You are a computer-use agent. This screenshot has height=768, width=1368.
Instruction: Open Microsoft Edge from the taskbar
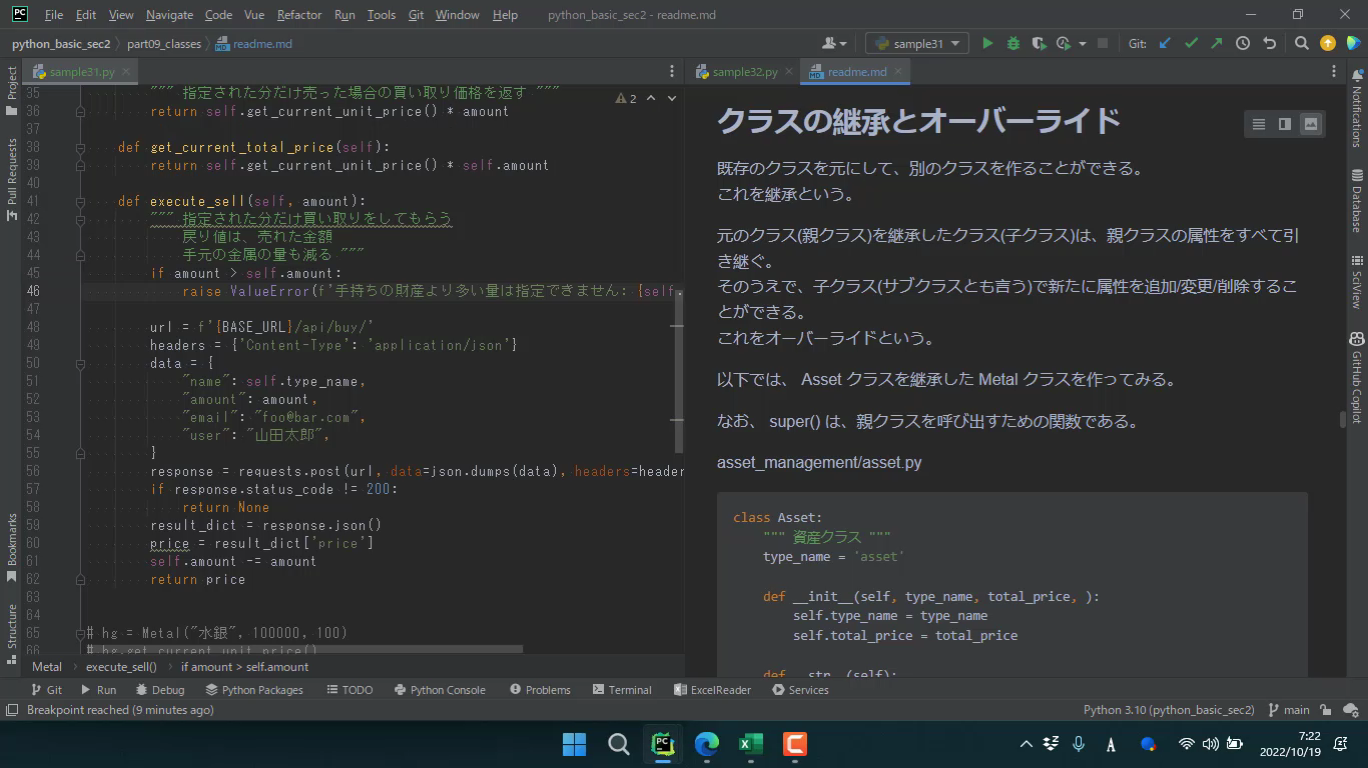click(x=707, y=744)
